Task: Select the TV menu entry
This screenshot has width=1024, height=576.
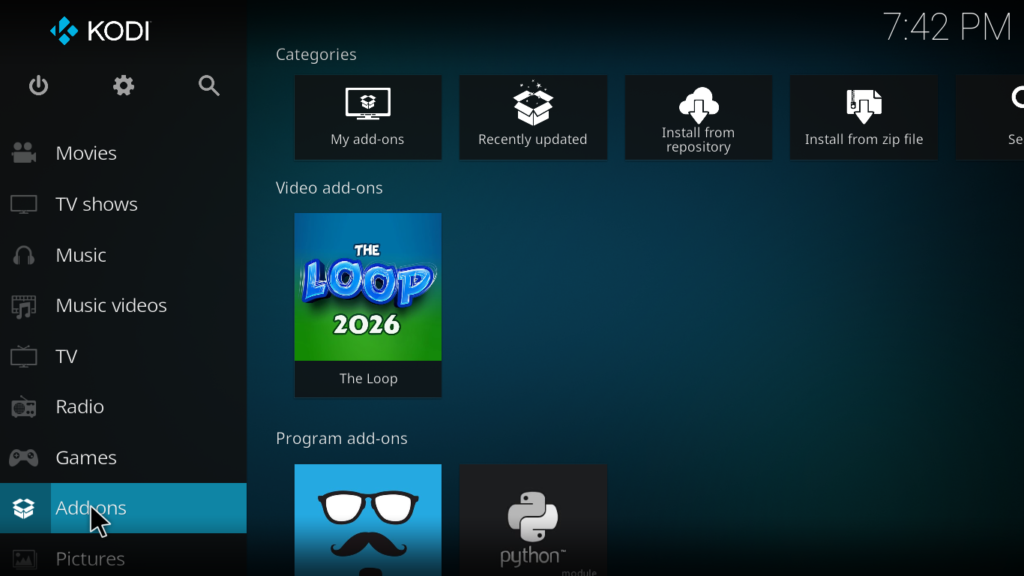Action: [x=66, y=357]
